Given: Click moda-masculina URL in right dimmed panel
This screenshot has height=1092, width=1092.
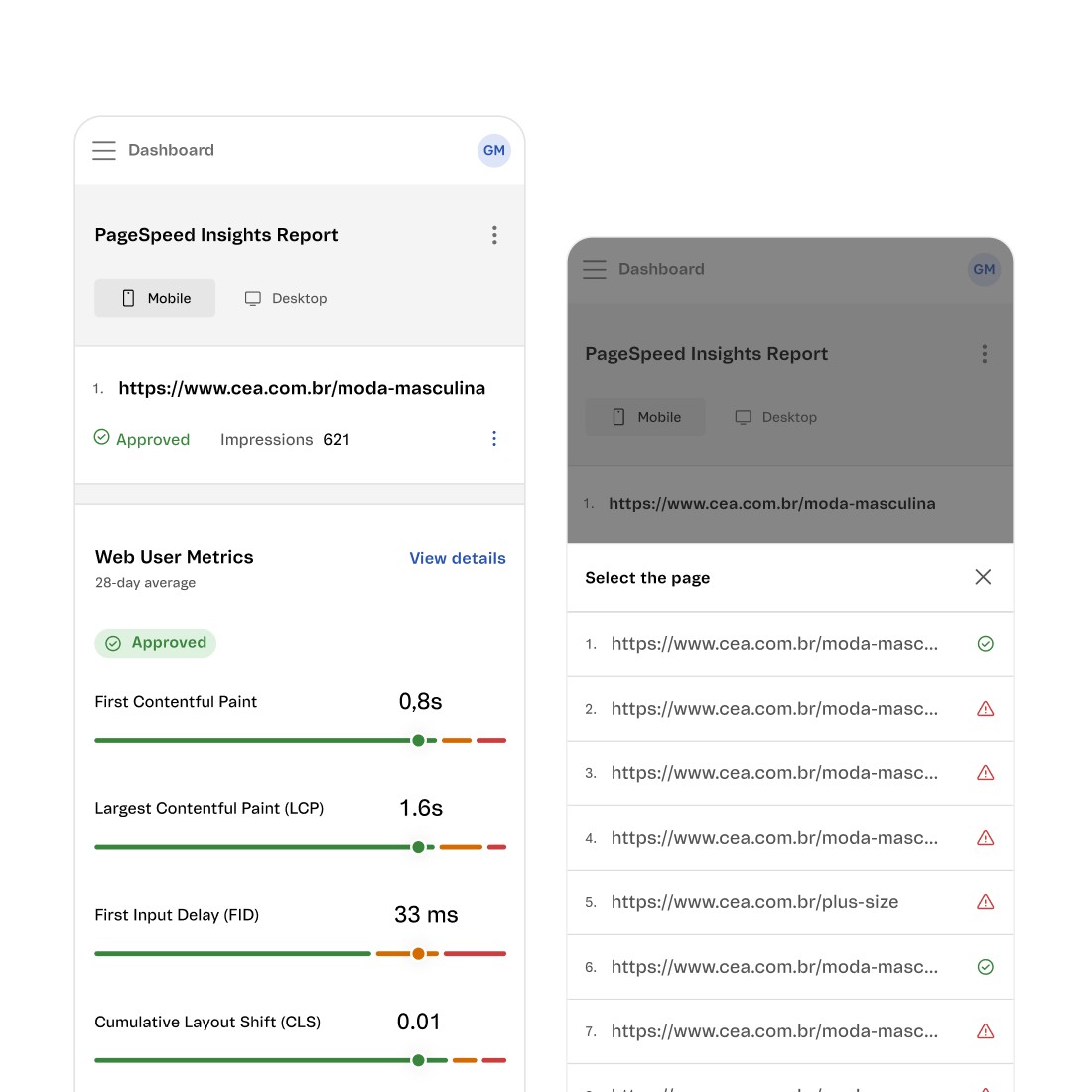Looking at the screenshot, I should 771,504.
